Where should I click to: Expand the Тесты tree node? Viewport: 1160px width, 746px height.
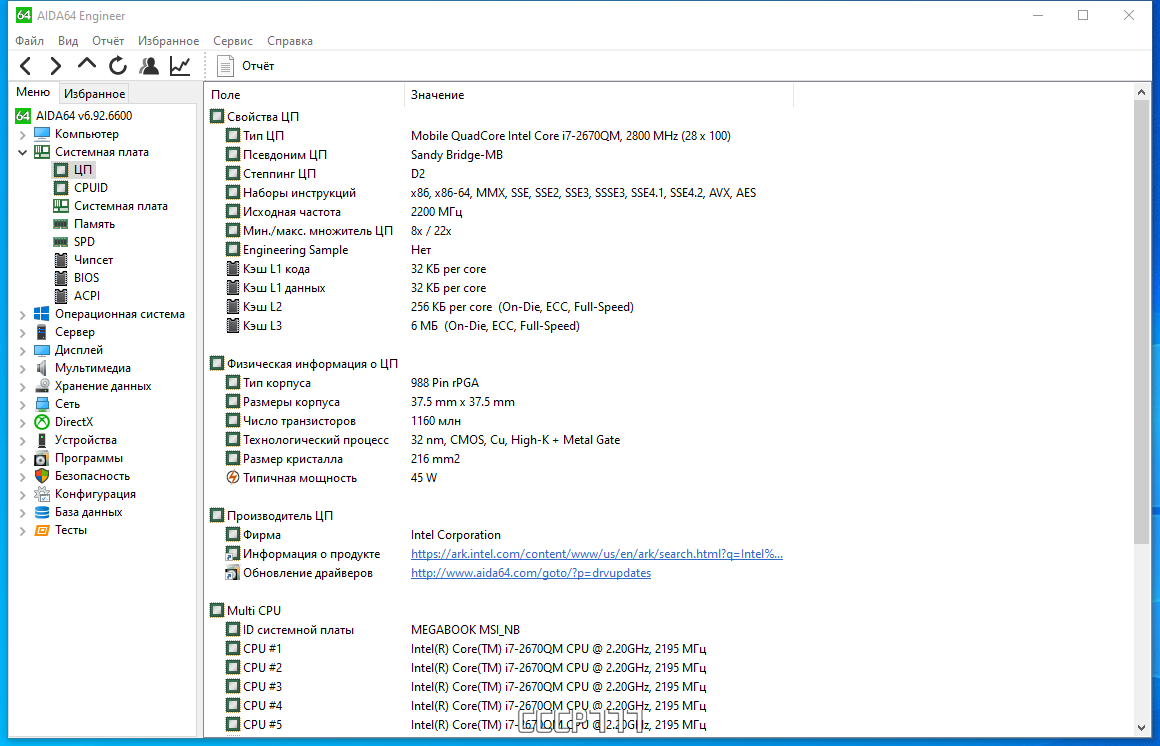pos(22,531)
